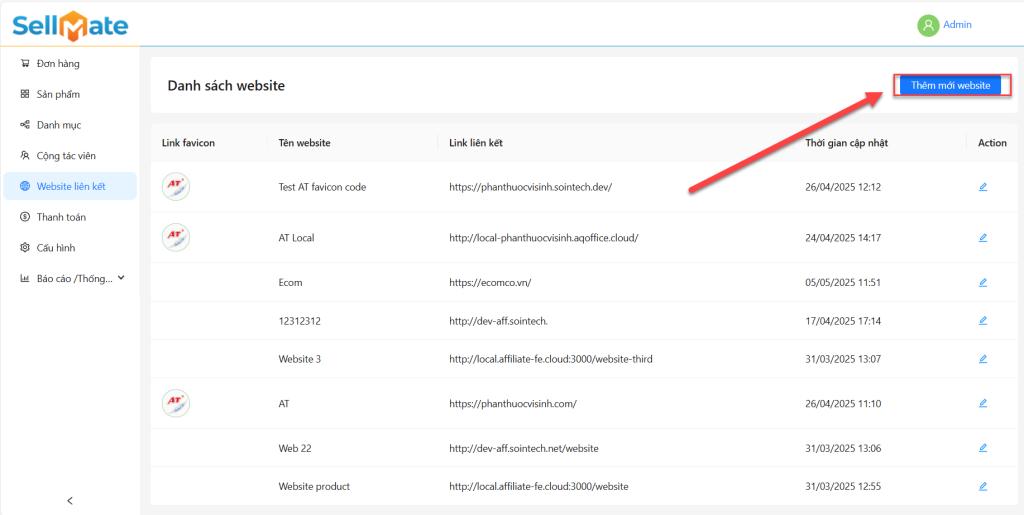
Task: Click the AT Local favicon thumbnail
Action: [176, 238]
